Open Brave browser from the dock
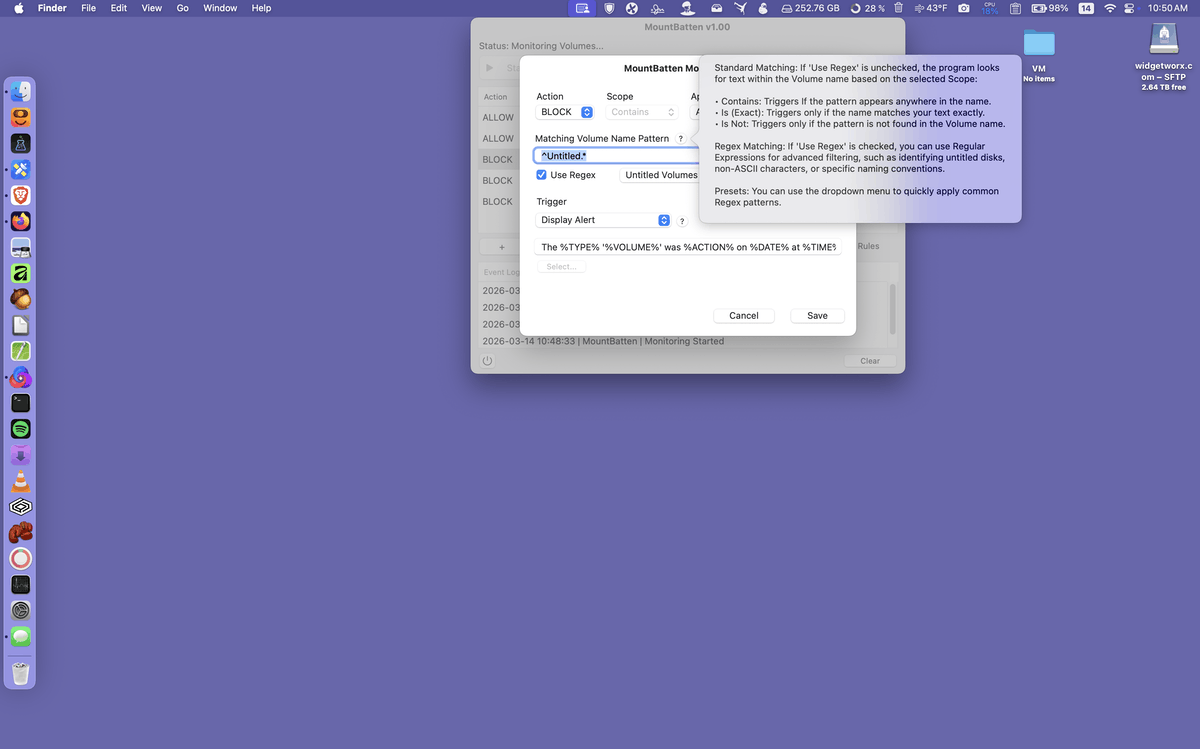The width and height of the screenshot is (1200, 749). (21, 195)
